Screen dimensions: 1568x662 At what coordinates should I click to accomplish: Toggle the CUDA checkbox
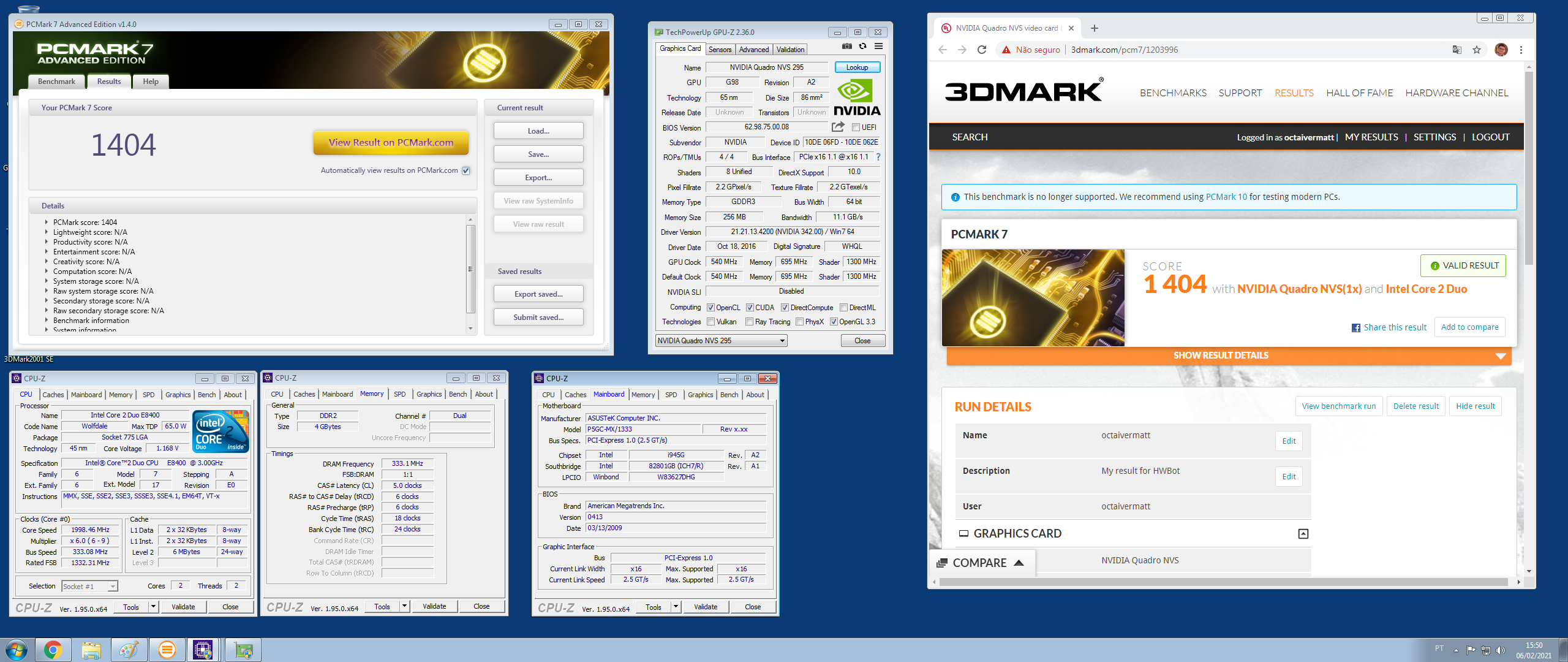750,308
